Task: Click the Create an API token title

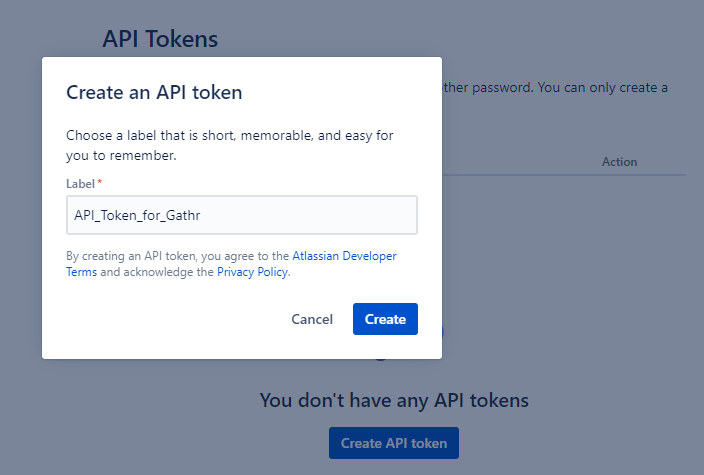Action: (154, 92)
